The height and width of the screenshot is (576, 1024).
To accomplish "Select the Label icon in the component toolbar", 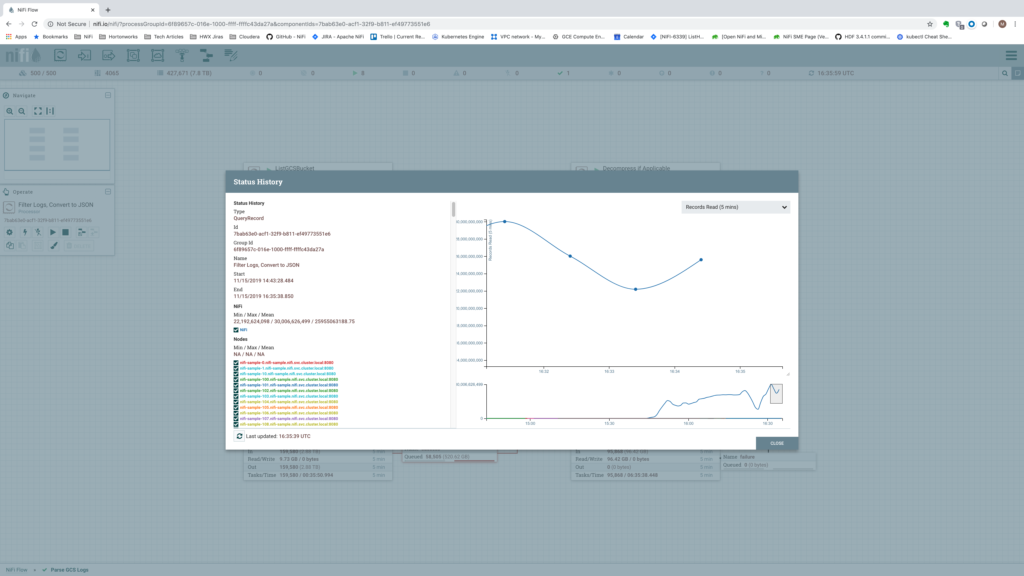I will click(x=231, y=57).
